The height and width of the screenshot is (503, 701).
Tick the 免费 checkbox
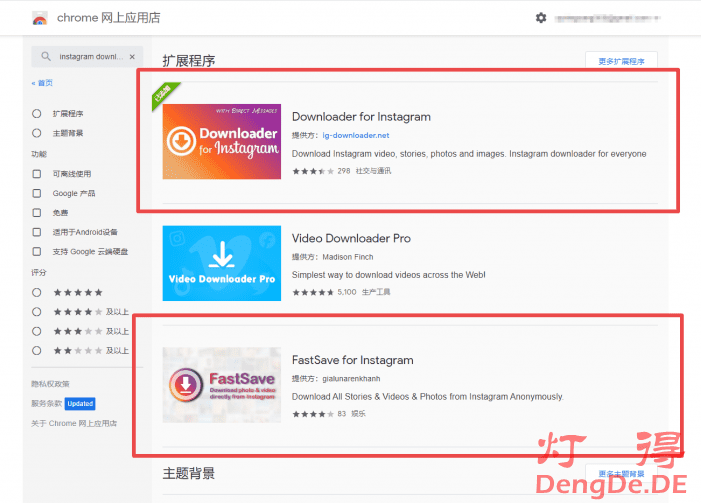click(37, 212)
